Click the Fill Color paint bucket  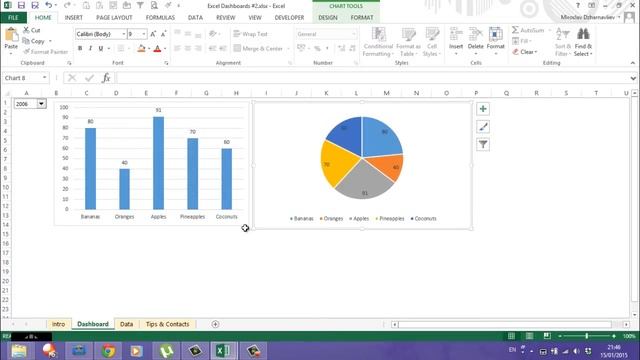[141, 49]
